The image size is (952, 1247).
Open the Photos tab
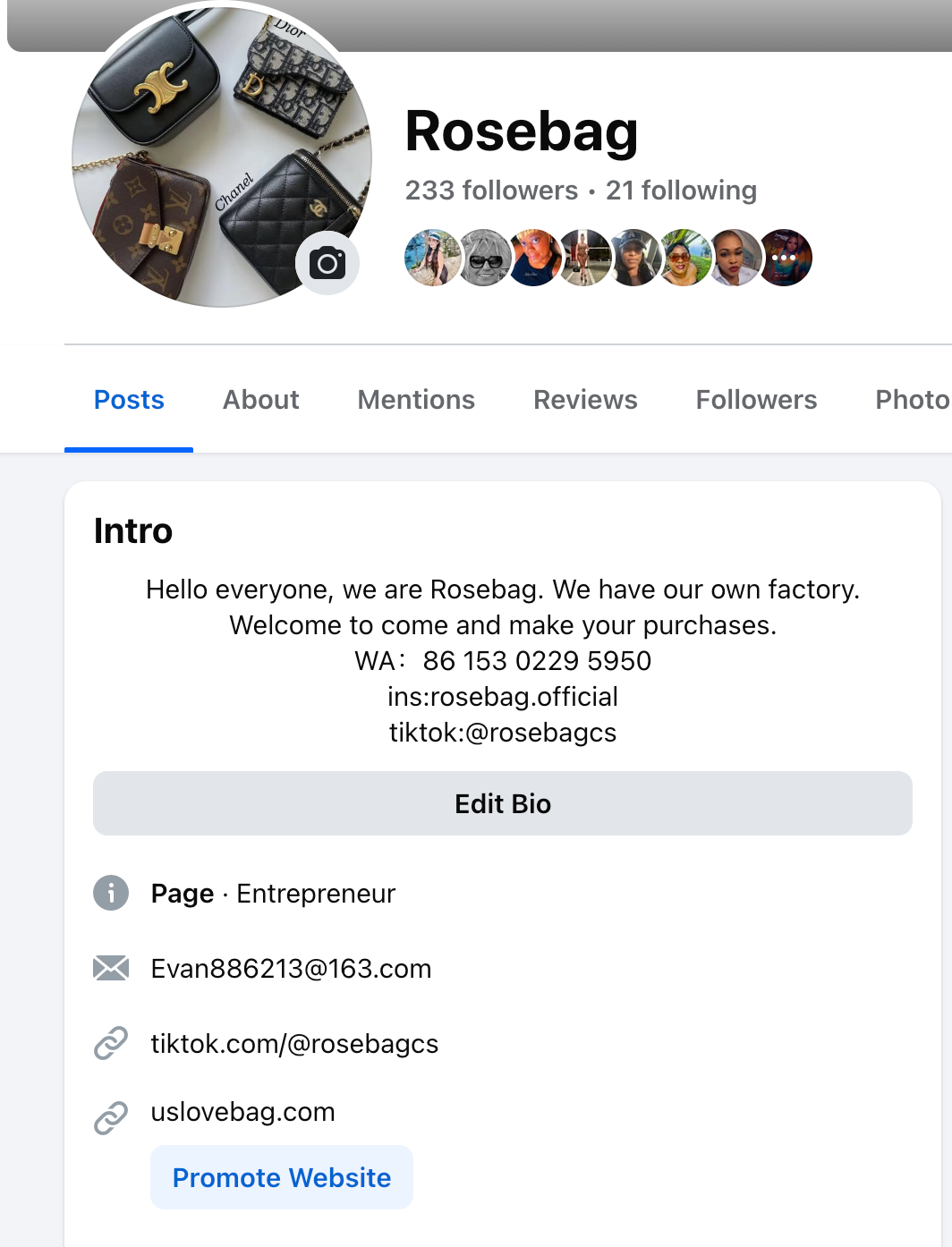coord(912,400)
